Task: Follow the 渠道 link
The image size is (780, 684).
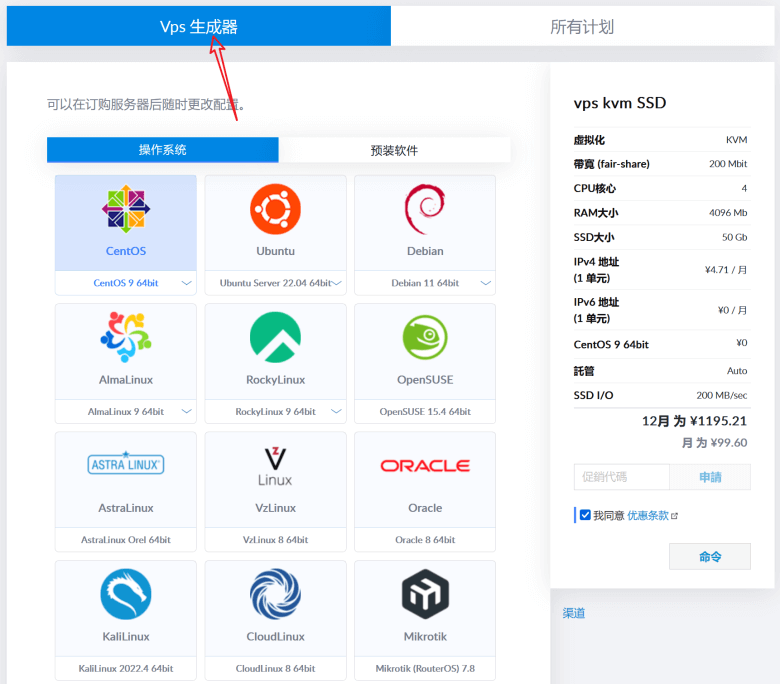Action: point(574,613)
